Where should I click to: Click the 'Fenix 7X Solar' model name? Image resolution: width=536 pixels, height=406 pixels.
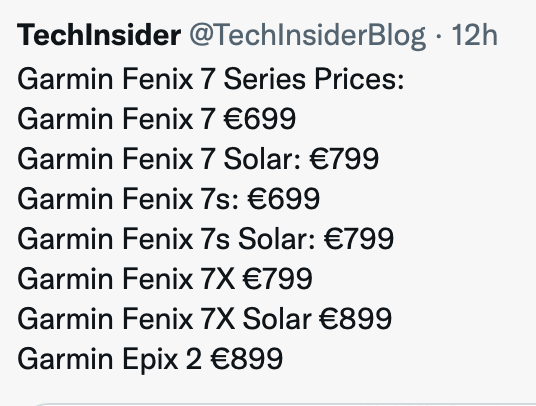coord(217,319)
